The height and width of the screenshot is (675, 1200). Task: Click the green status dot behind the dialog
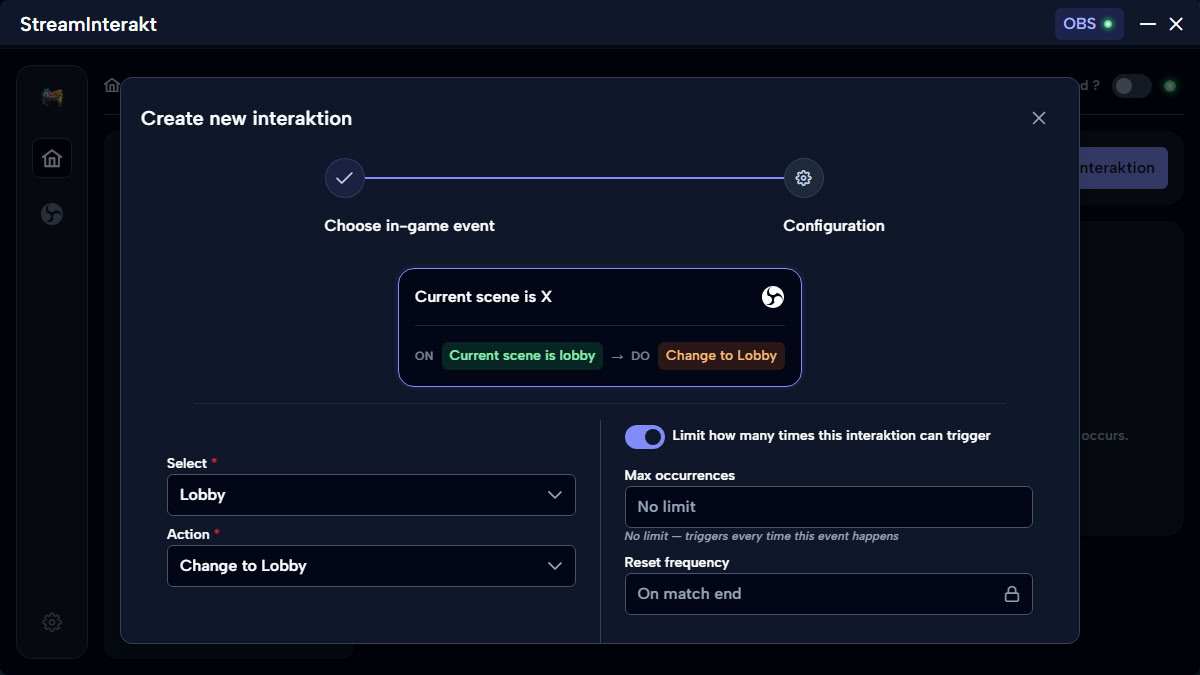(1170, 86)
